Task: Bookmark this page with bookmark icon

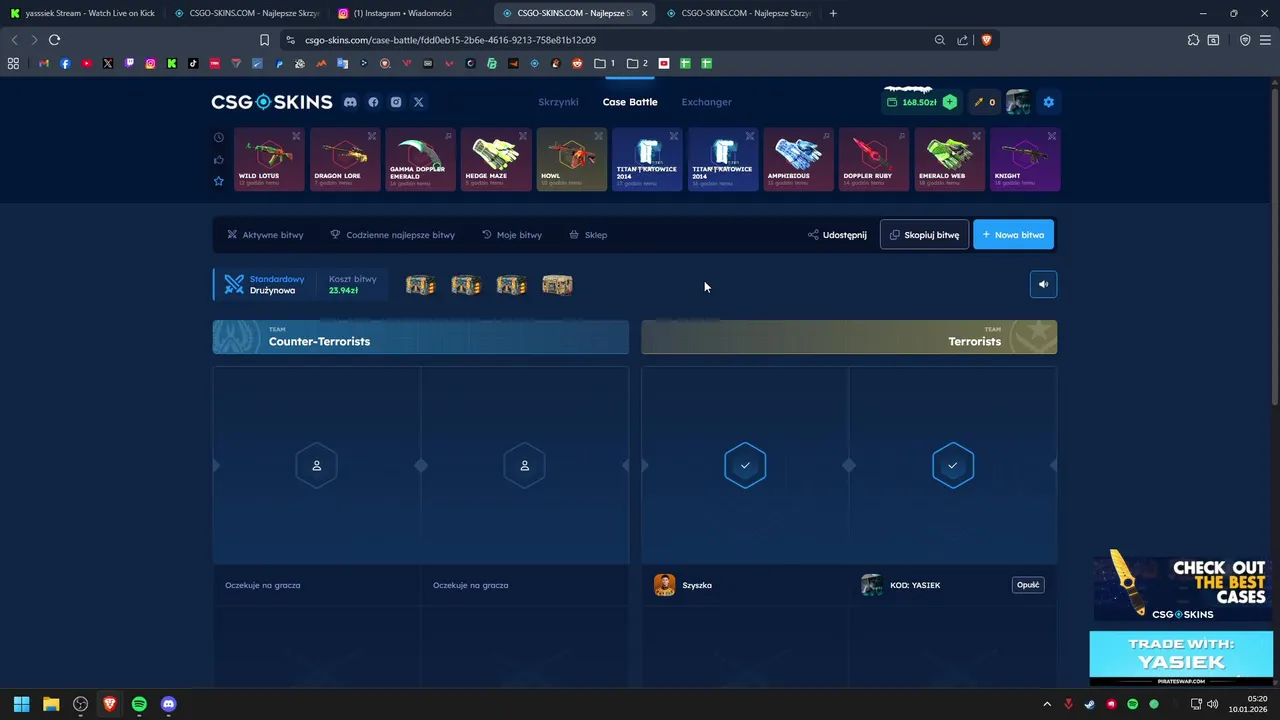Action: [264, 40]
